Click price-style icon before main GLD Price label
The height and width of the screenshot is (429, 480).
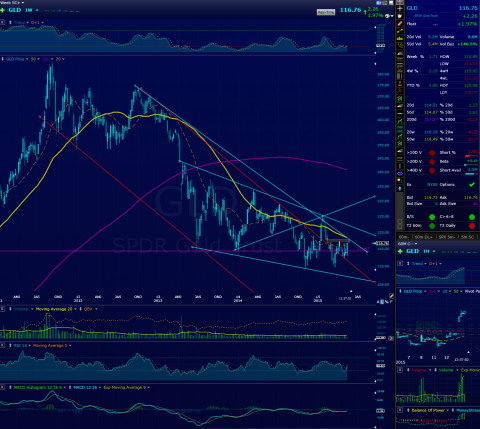click(x=3, y=59)
